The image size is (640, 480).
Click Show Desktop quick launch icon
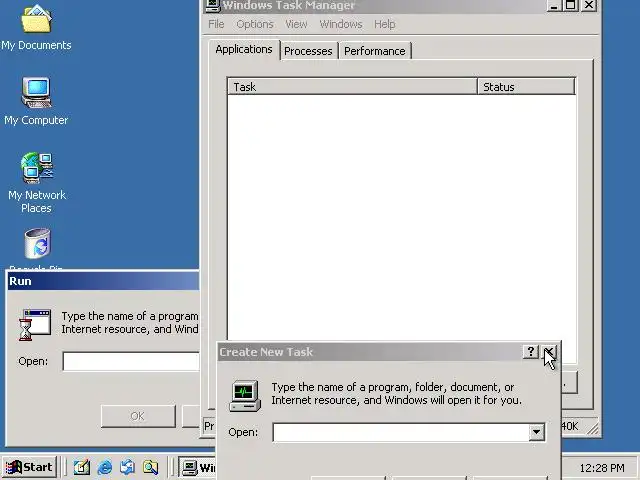(x=82, y=467)
